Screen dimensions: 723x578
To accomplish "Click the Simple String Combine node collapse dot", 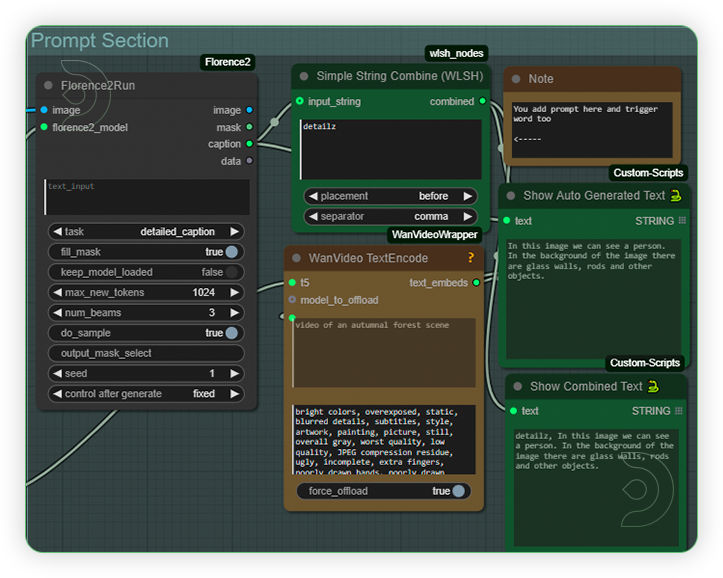I will (x=303, y=76).
